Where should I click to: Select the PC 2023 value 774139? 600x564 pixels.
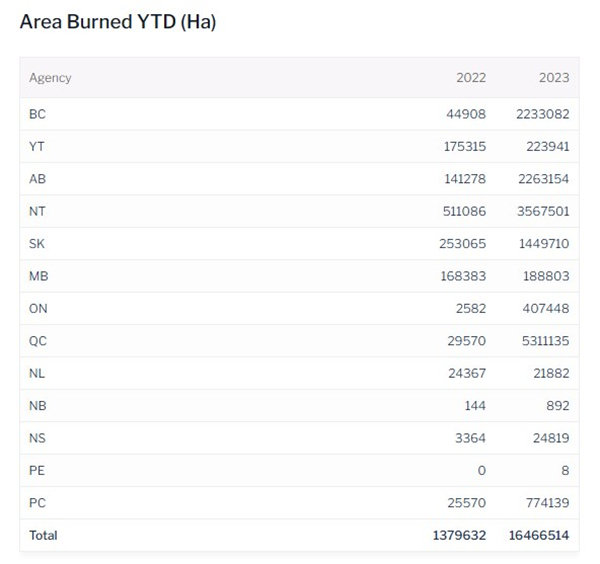tap(546, 503)
